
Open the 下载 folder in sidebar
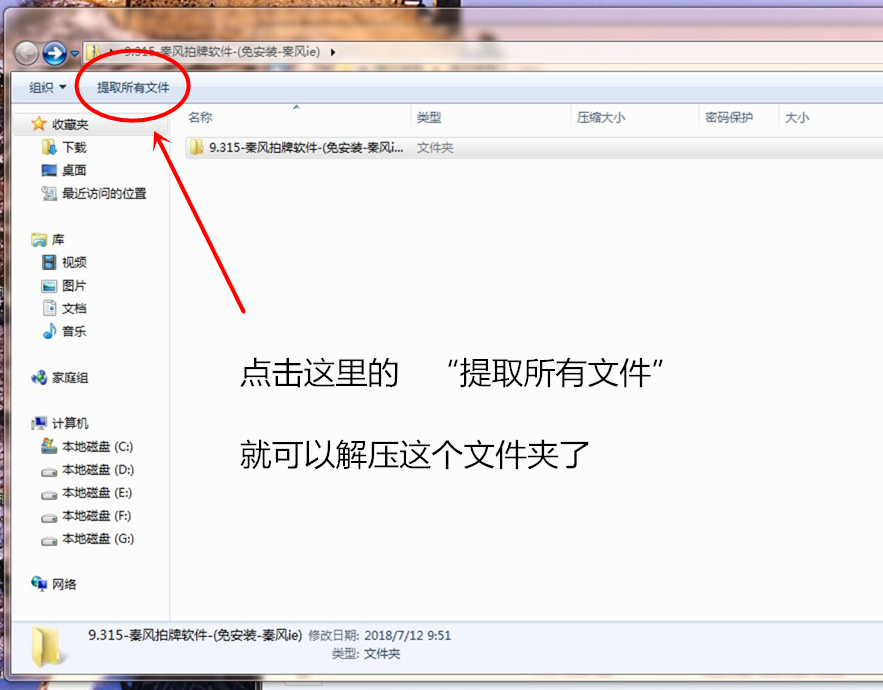coord(73,147)
